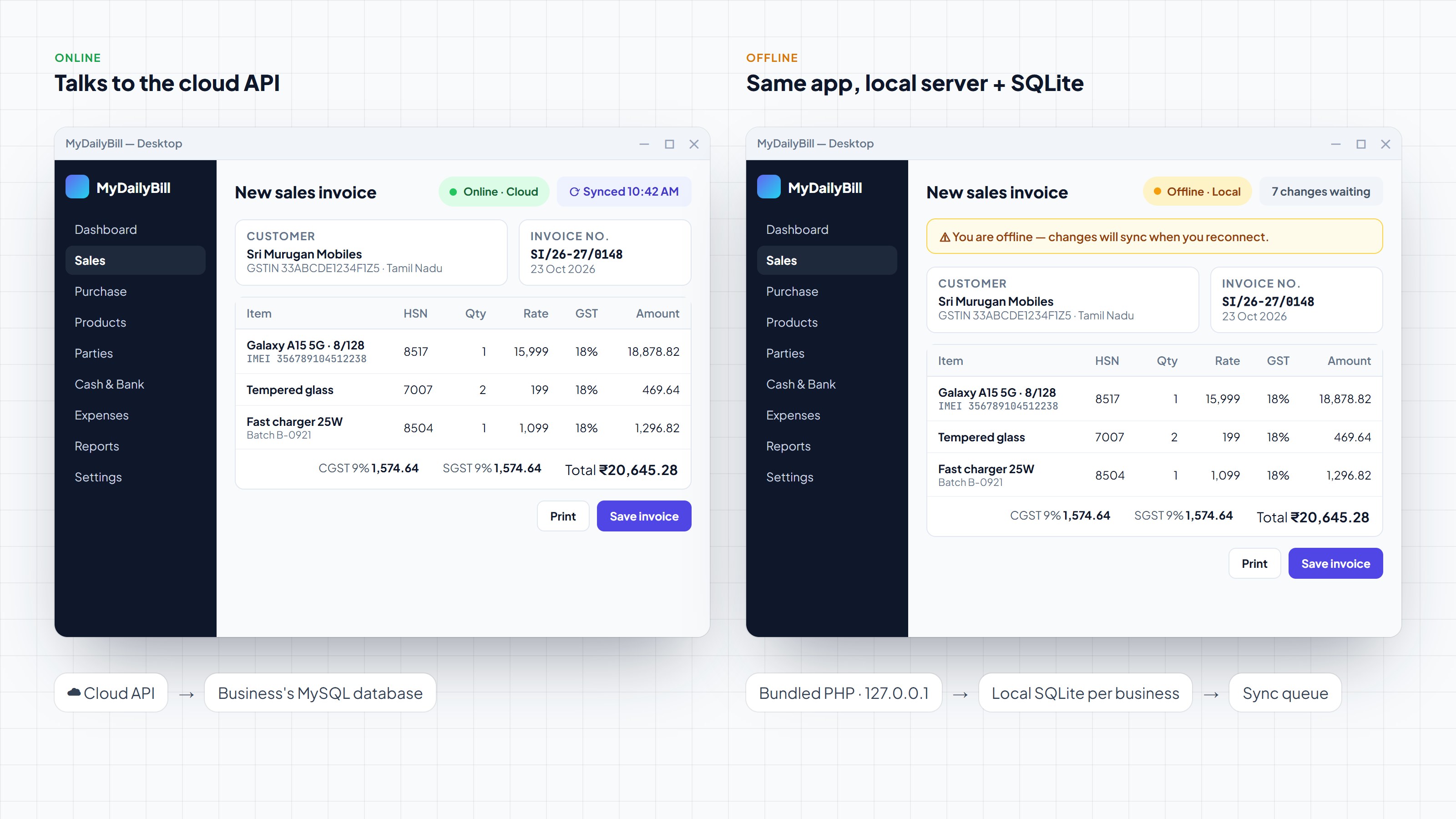This screenshot has height=819, width=1456.
Task: Click the warning triangle in the offline banner
Action: click(945, 237)
